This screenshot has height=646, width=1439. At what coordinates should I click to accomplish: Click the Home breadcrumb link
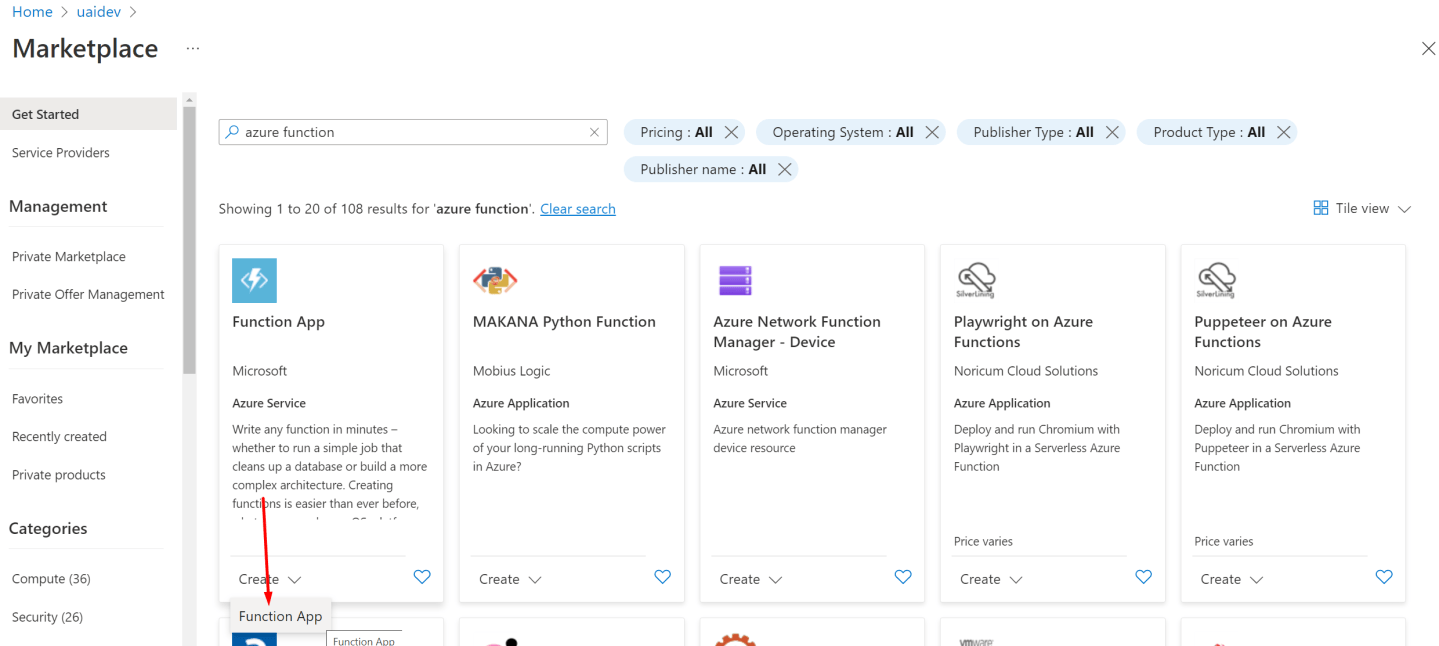(32, 12)
